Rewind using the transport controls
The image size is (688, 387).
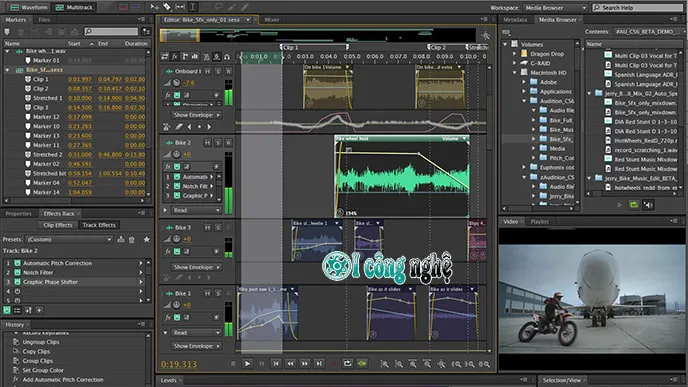coord(290,363)
